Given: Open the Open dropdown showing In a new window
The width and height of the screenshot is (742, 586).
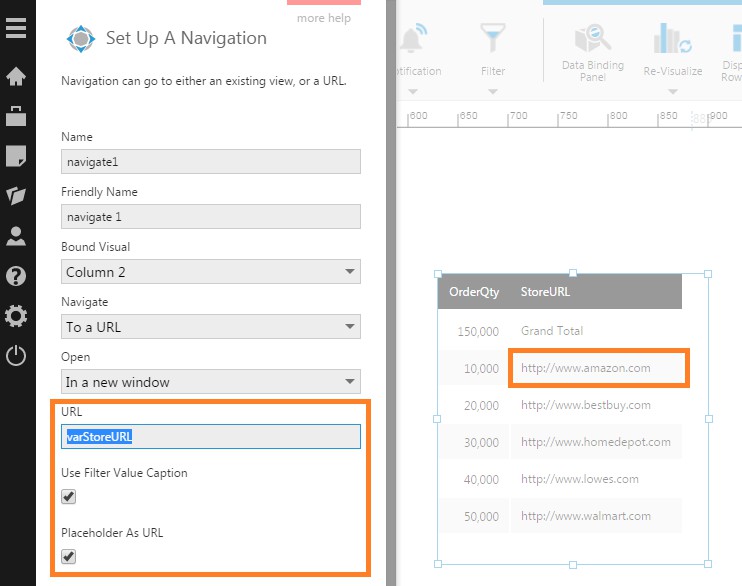Looking at the screenshot, I should 211,382.
